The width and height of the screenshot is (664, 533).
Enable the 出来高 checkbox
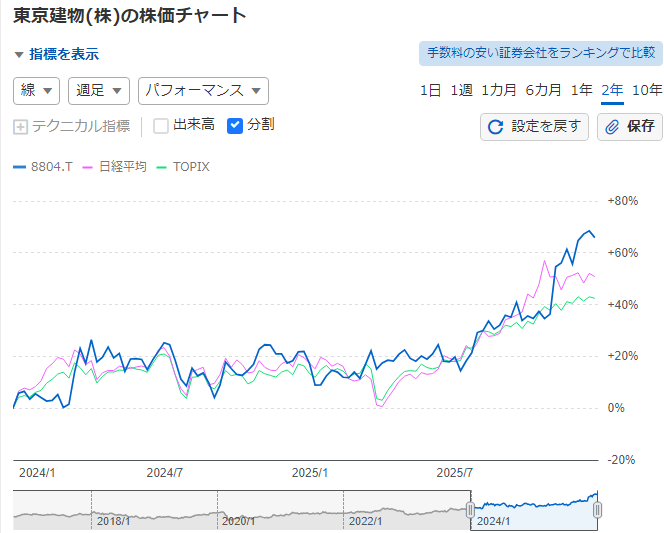click(161, 126)
